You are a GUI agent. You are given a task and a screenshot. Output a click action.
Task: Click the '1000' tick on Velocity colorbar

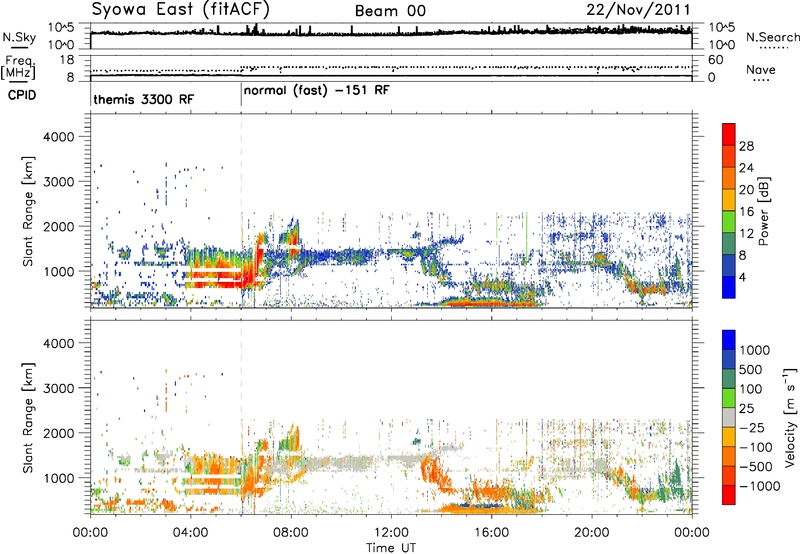coord(755,350)
